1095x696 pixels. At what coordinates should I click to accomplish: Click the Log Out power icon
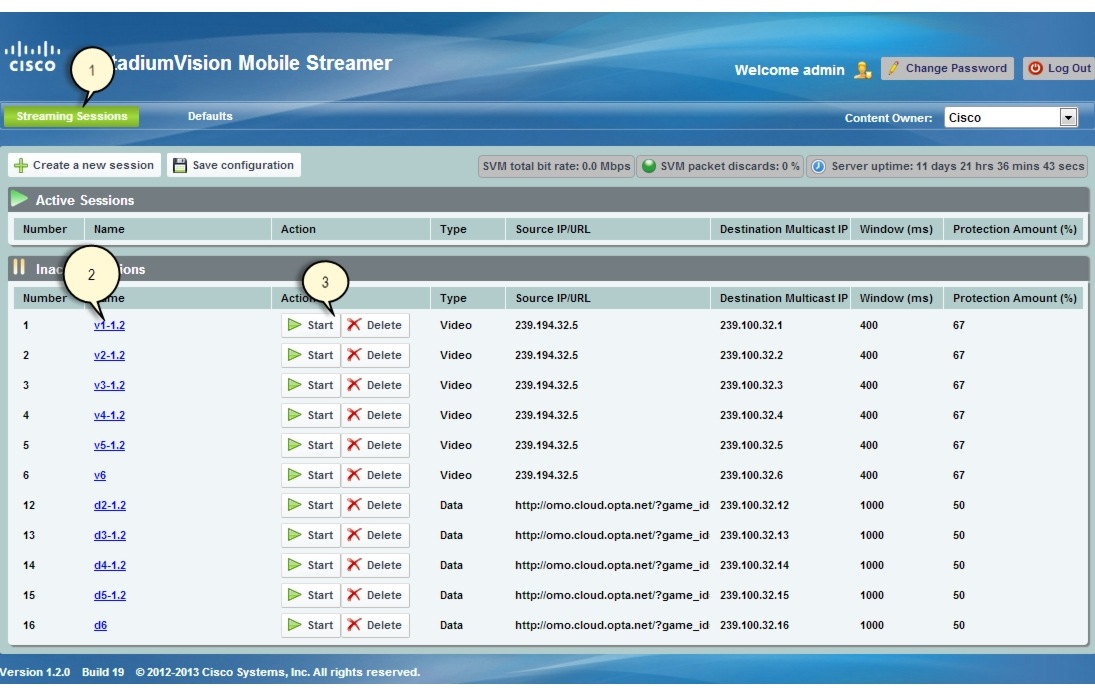(1033, 68)
